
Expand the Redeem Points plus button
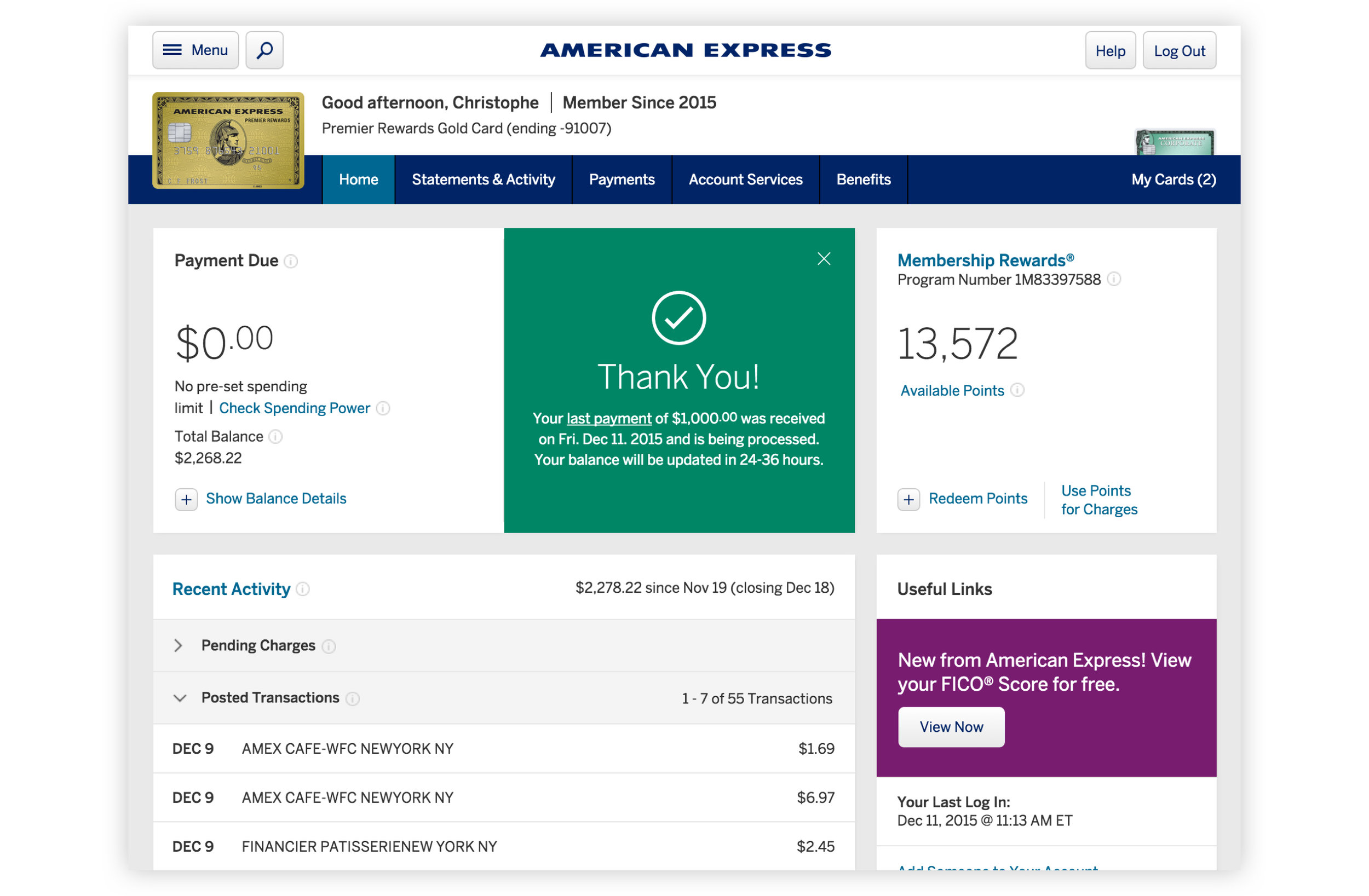[909, 500]
